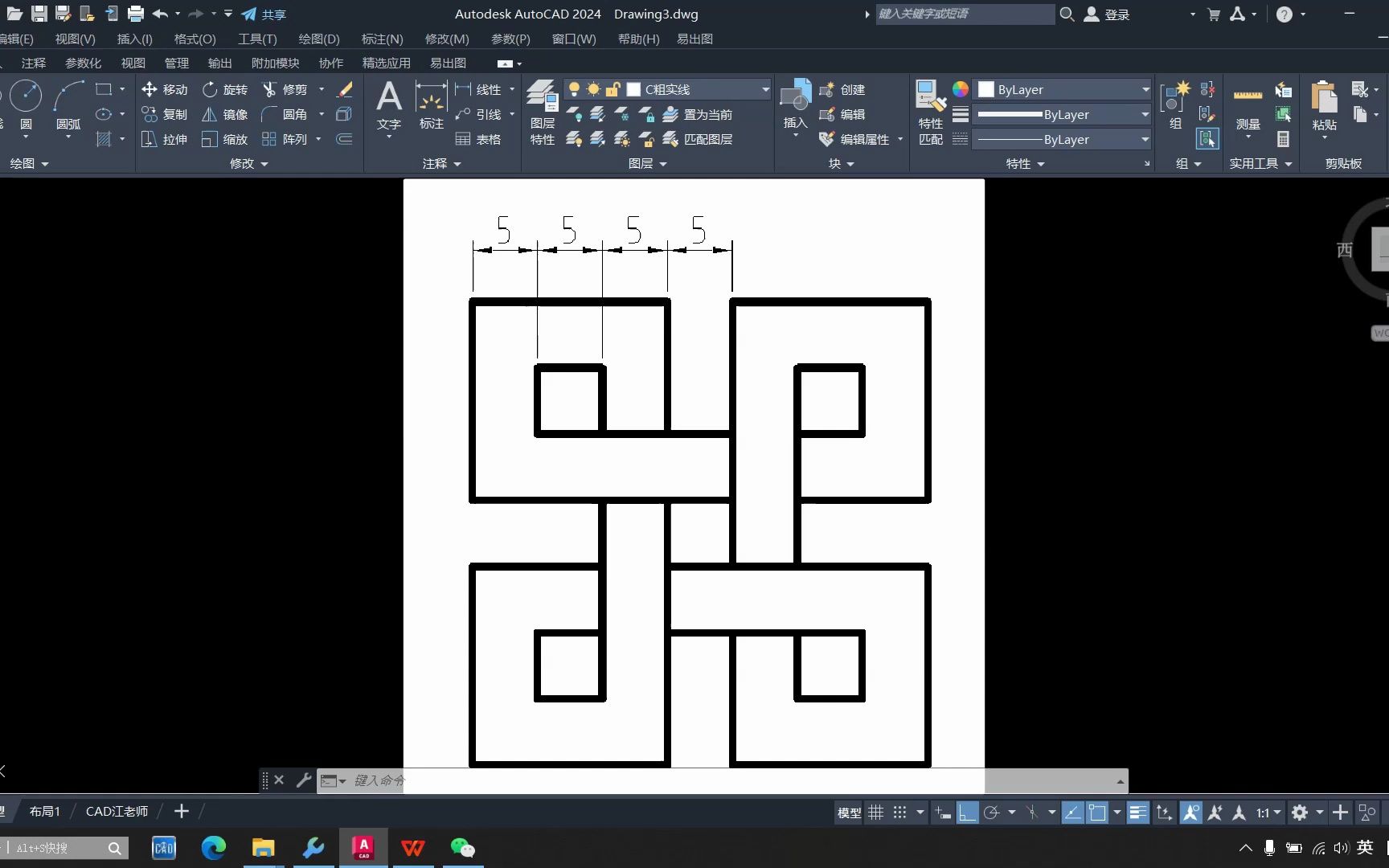The image size is (1389, 868).
Task: Select the Fillet (圆角) tool
Action: tap(285, 114)
